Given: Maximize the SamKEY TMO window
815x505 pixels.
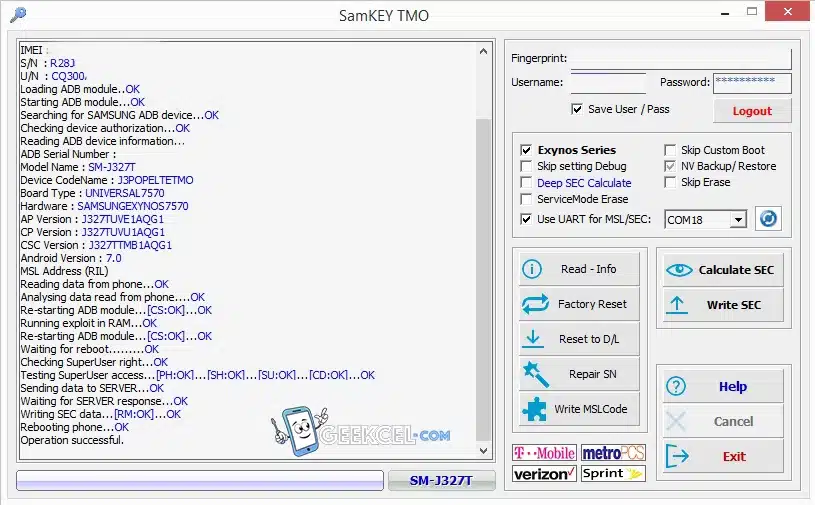Looking at the screenshot, I should [752, 11].
